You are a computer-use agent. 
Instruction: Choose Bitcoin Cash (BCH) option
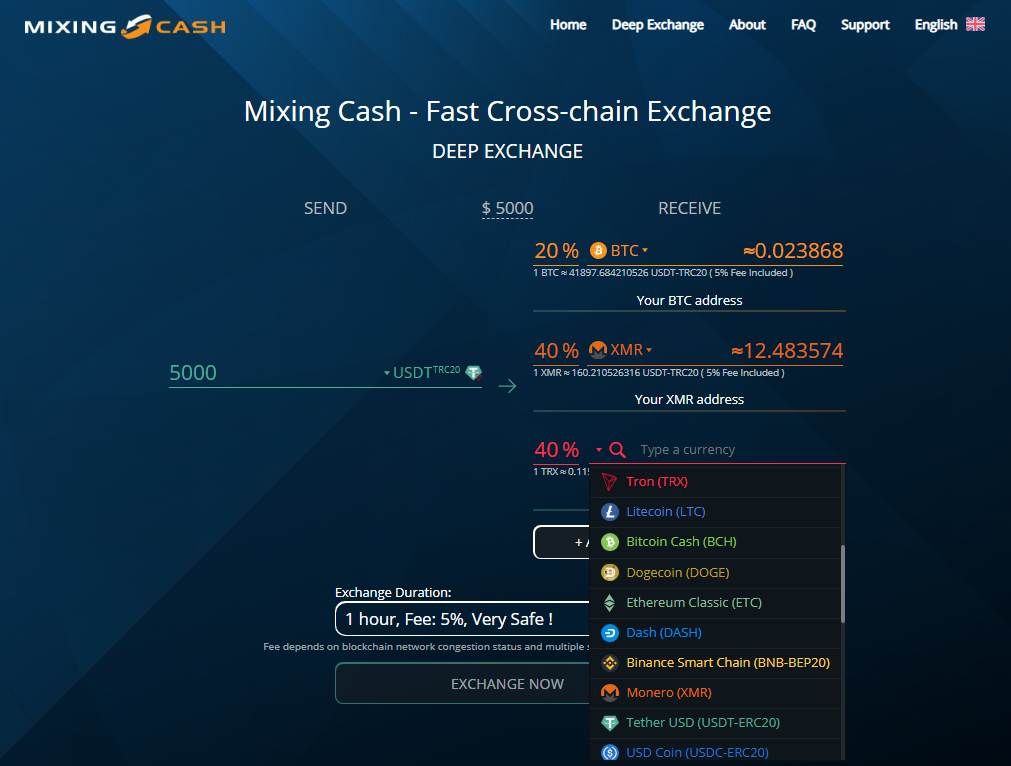coord(716,542)
